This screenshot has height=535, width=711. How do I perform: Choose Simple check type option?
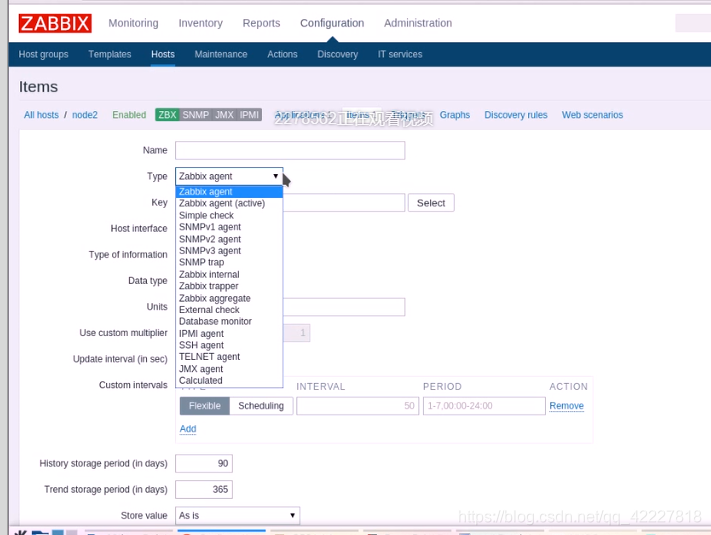click(x=229, y=215)
